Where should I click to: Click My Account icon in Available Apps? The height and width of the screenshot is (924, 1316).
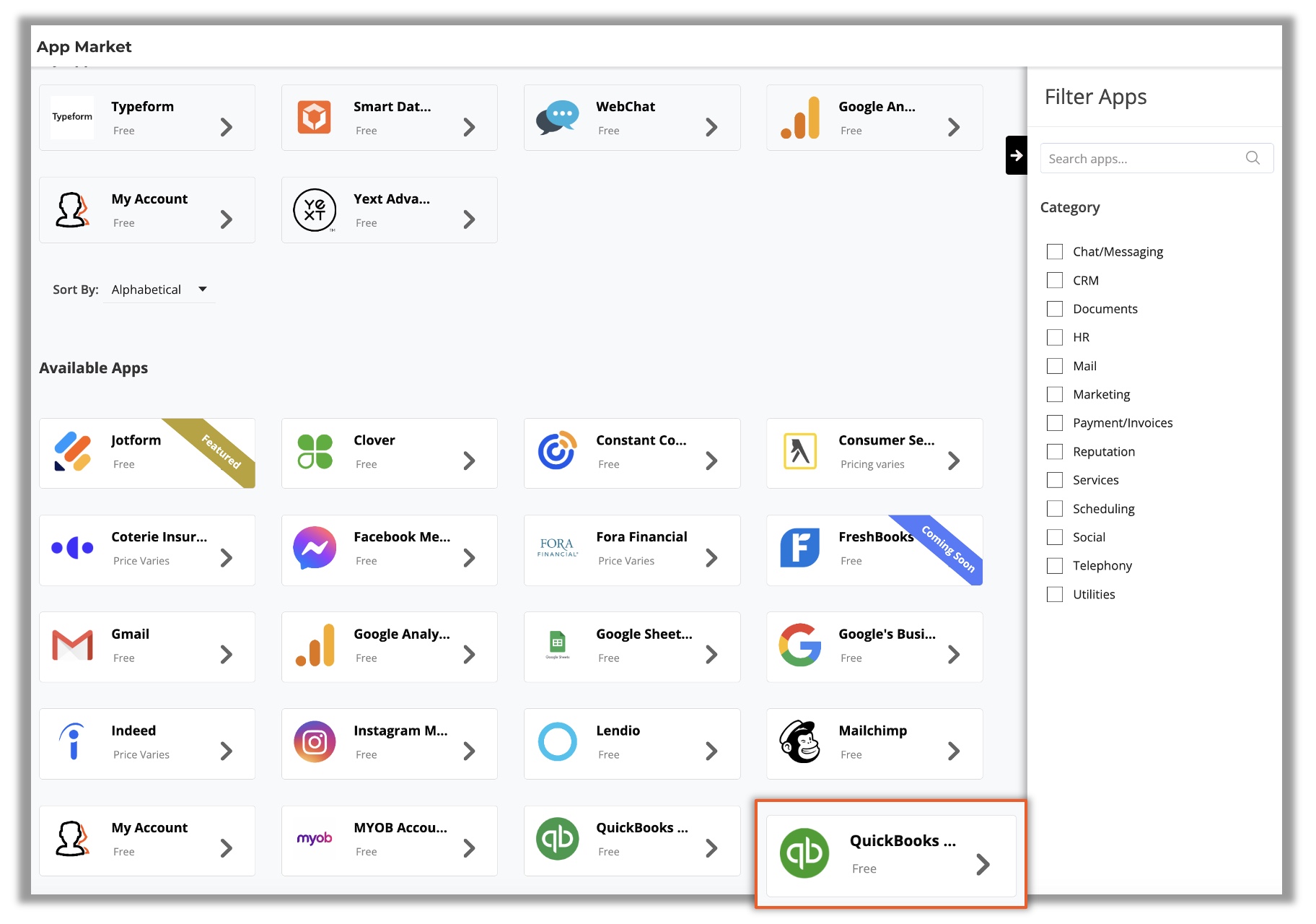pyautogui.click(x=72, y=839)
